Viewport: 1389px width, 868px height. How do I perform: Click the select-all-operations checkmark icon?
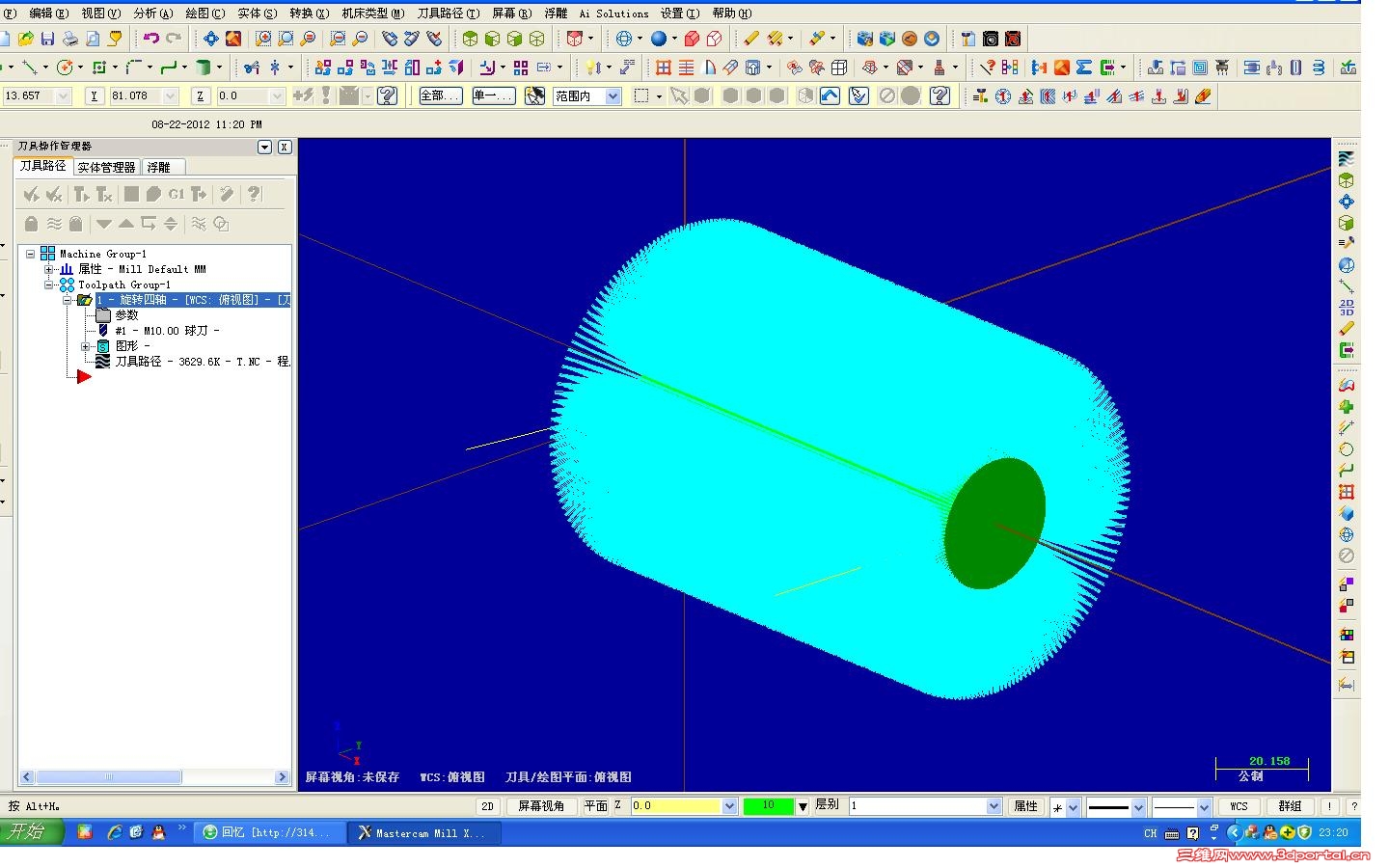(x=32, y=194)
